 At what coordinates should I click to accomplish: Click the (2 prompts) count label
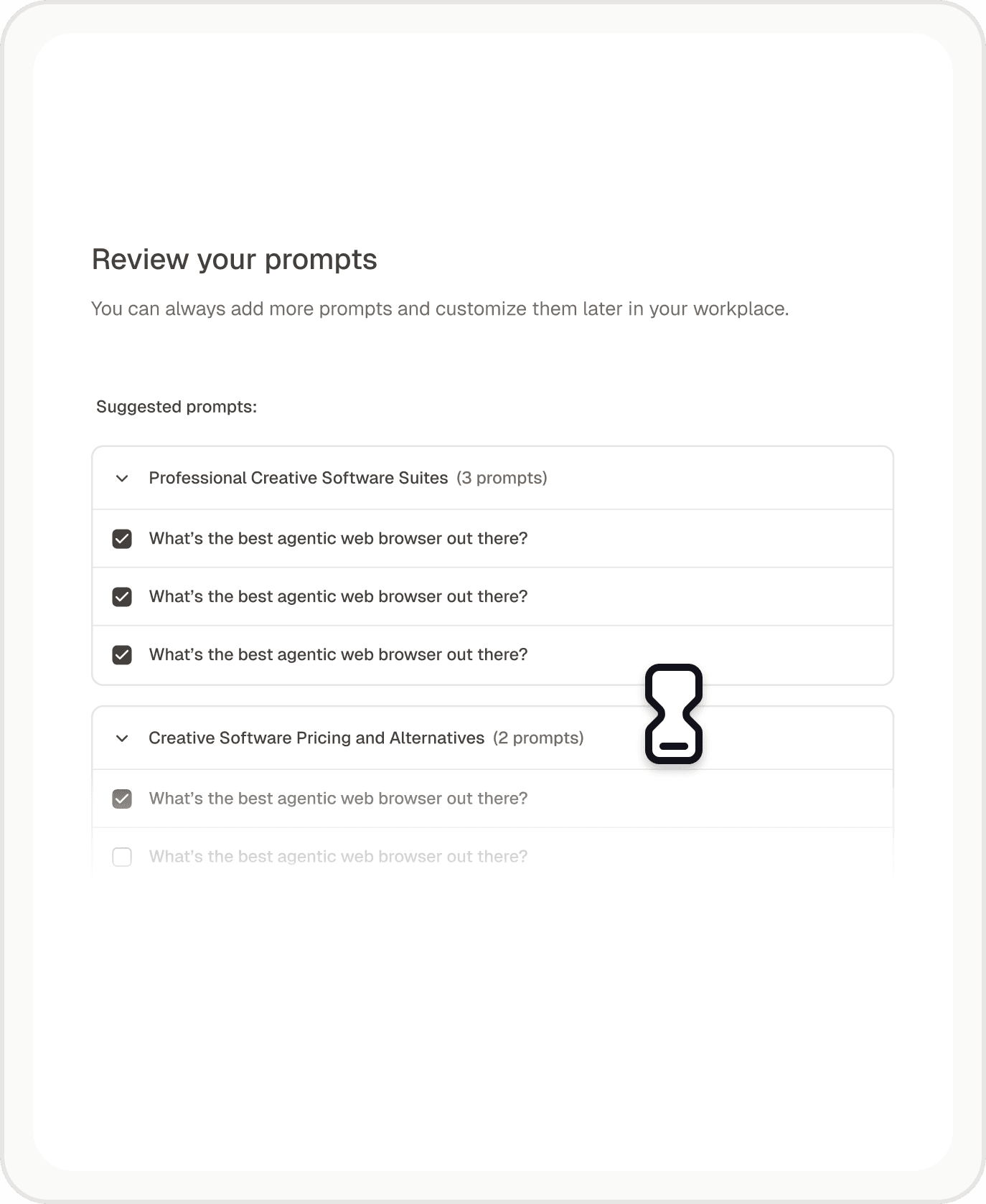pyautogui.click(x=539, y=738)
